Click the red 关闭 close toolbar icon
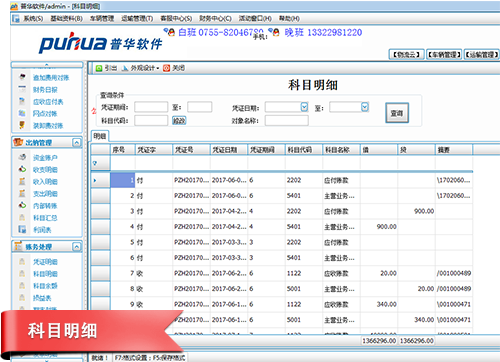The height and width of the screenshot is (362, 500). pyautogui.click(x=166, y=68)
